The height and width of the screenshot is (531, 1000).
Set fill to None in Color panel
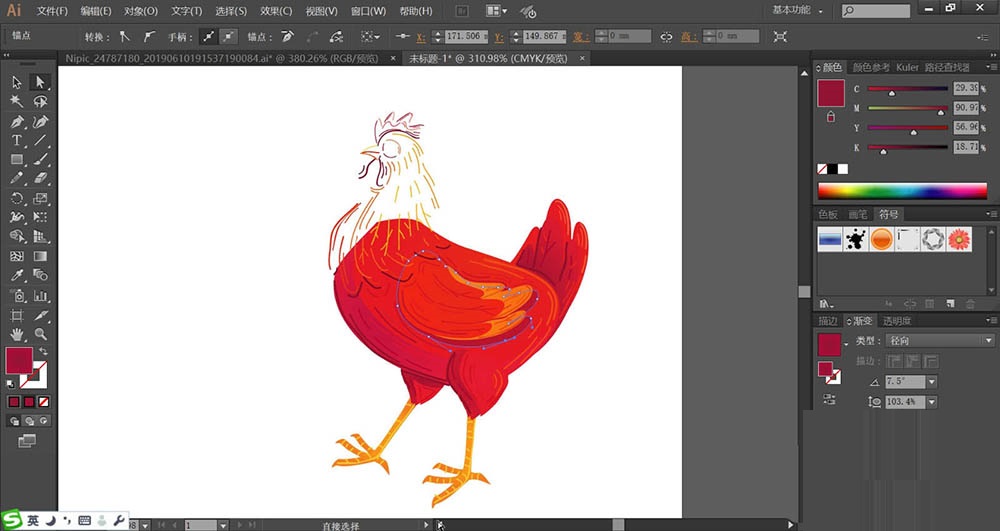pos(823,169)
